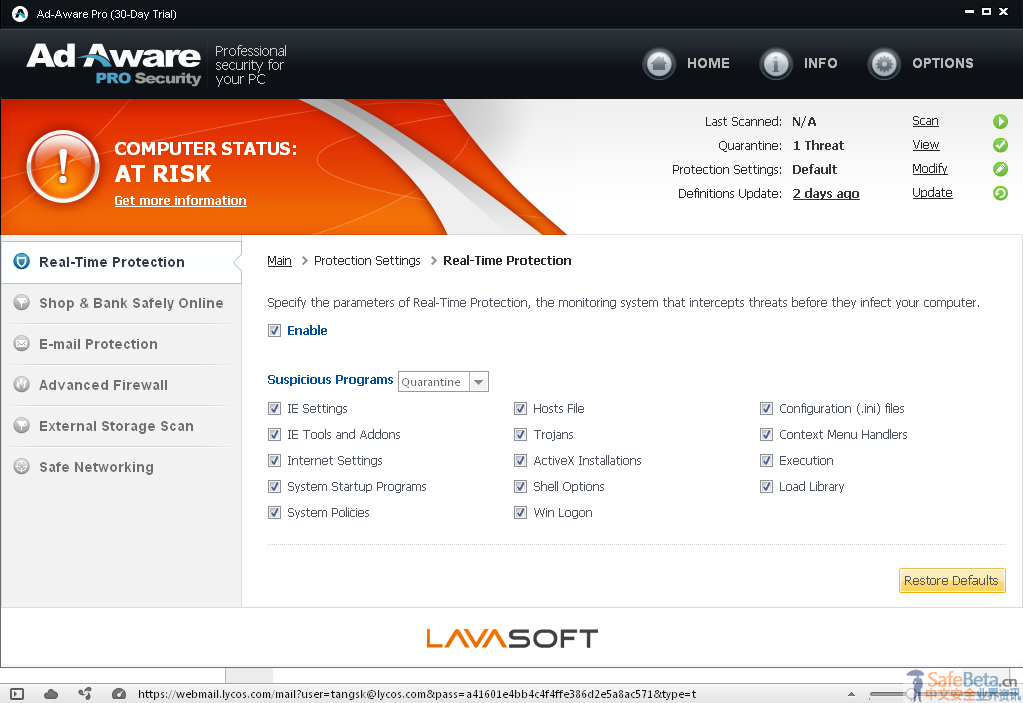Screen dimensions: 1023x703
Task: Click the orange At Risk warning icon
Action: 63,166
